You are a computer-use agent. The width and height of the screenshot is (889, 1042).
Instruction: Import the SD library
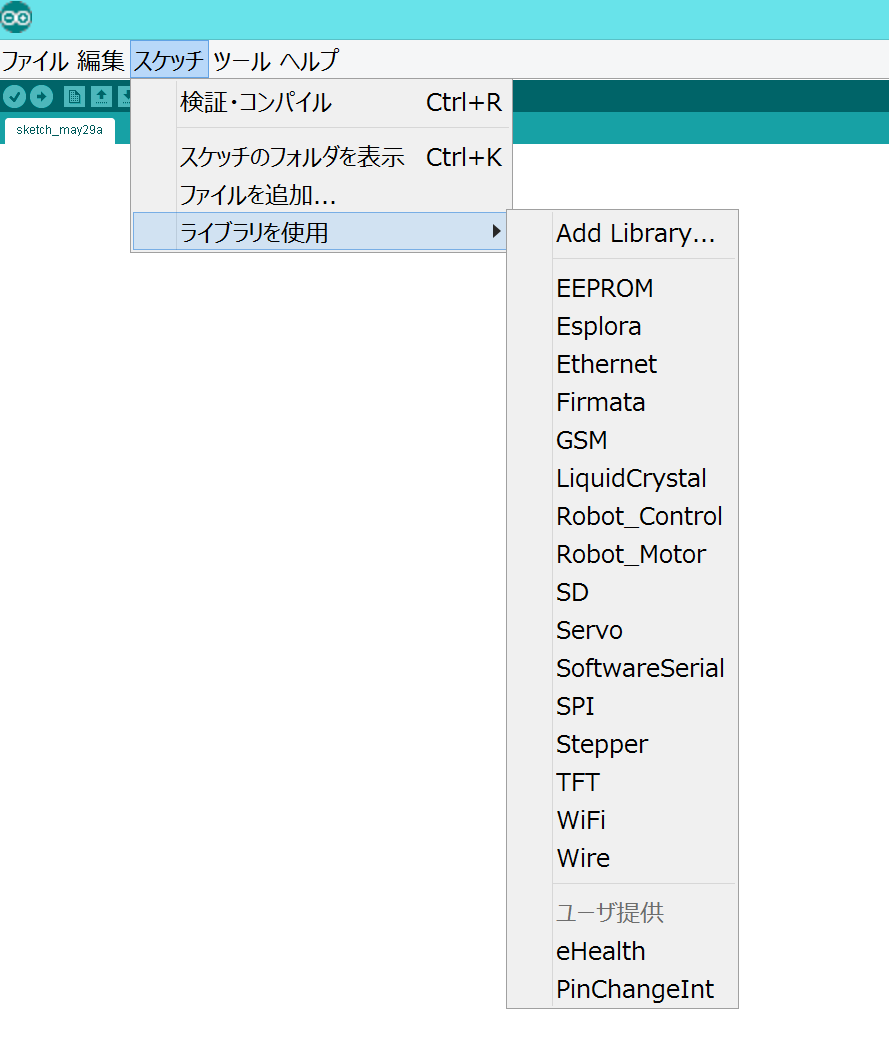coord(572,592)
